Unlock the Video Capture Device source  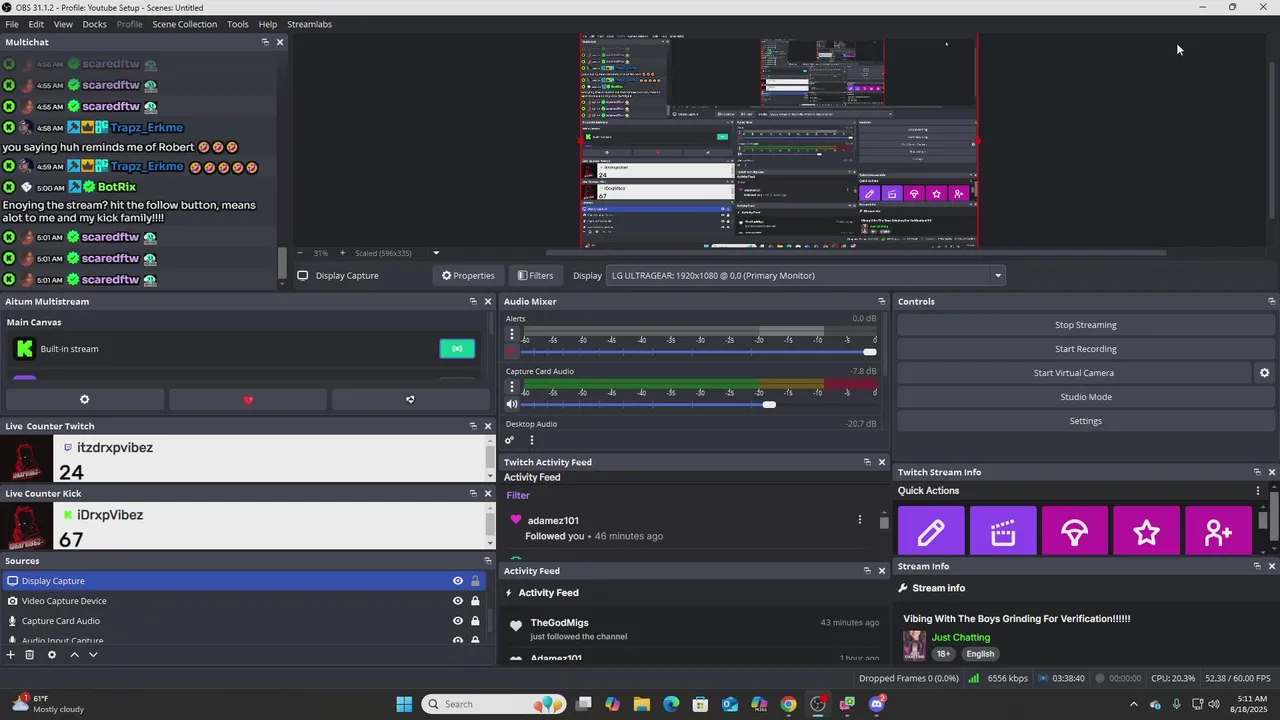click(x=475, y=601)
